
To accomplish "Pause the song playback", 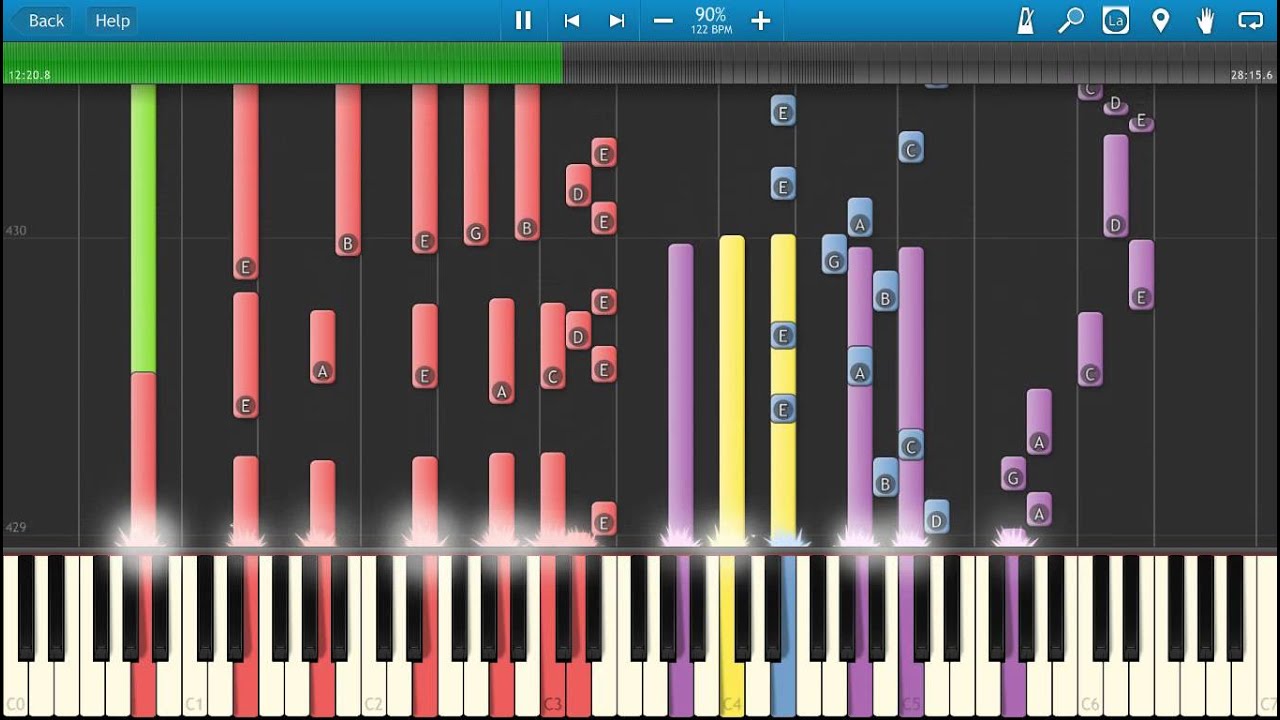I will [523, 20].
